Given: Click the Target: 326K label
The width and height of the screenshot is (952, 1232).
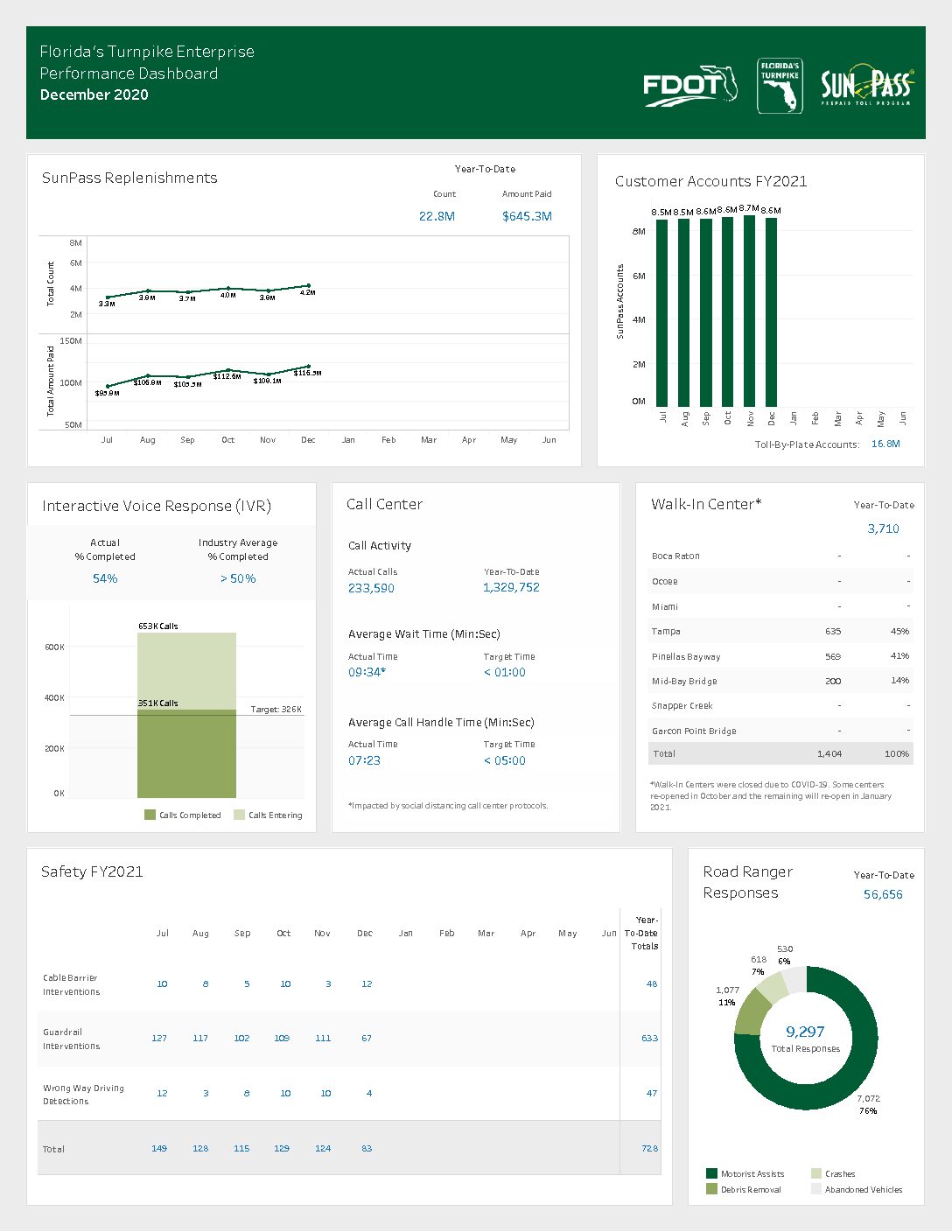Looking at the screenshot, I should pos(276,710).
